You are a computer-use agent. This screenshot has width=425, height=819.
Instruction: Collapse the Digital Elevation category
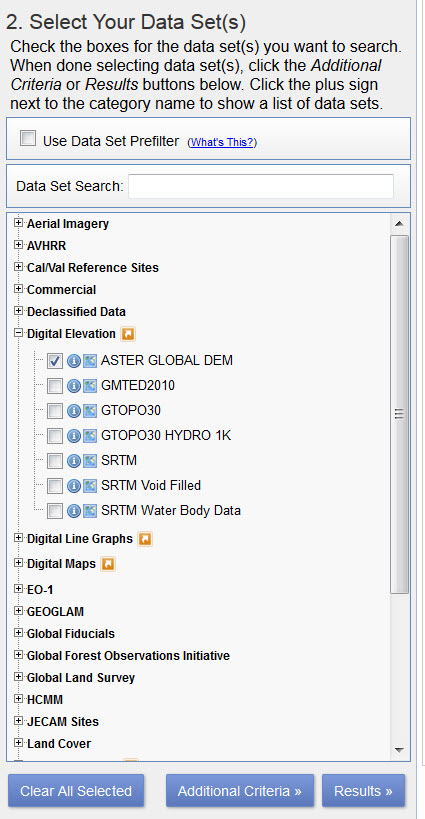pos(19,333)
